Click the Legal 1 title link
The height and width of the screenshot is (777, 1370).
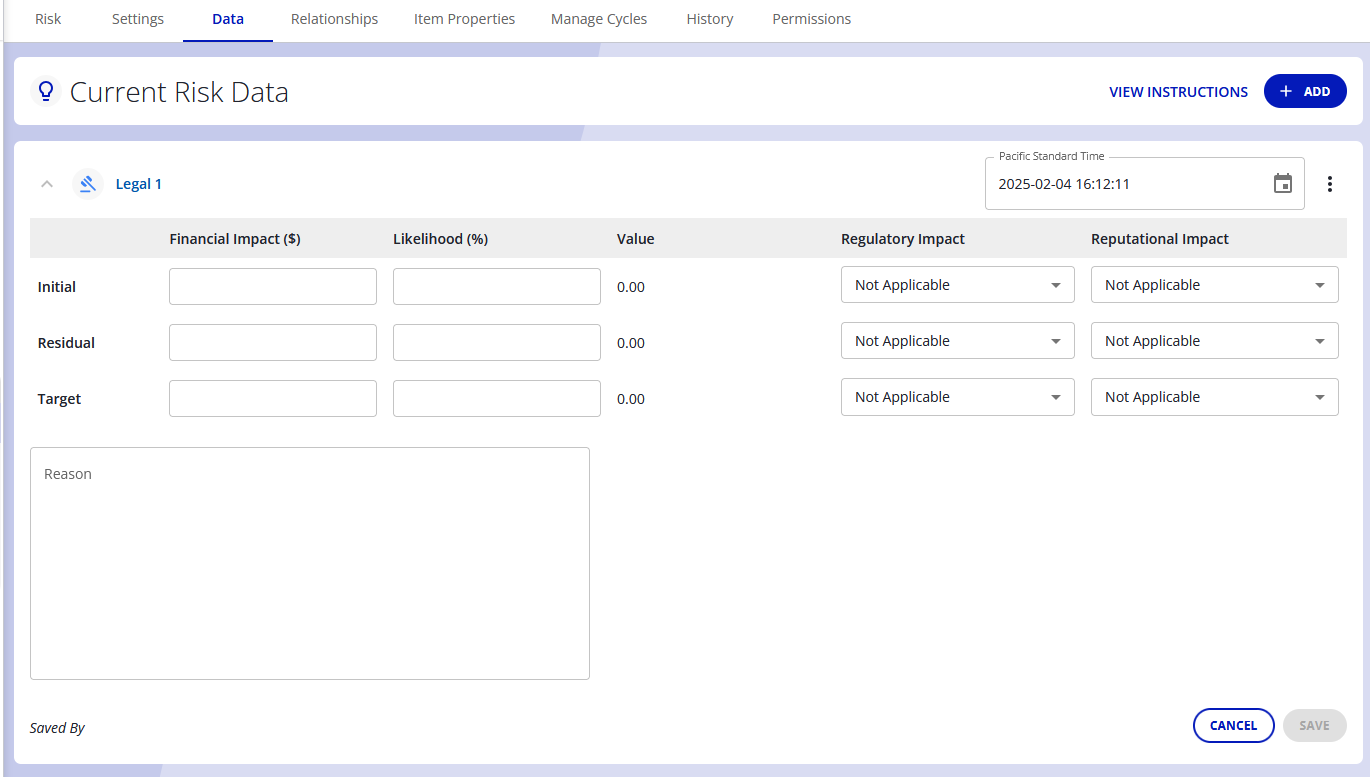(138, 184)
